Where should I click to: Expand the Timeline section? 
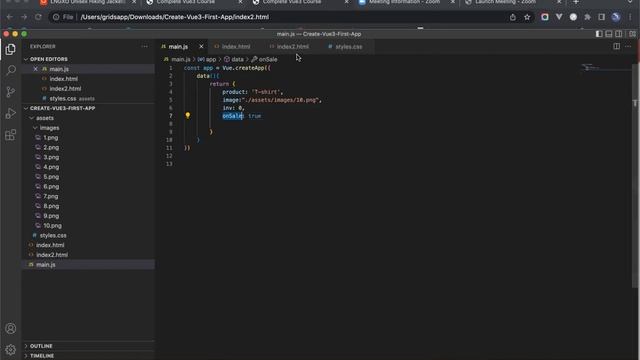(x=88, y=356)
